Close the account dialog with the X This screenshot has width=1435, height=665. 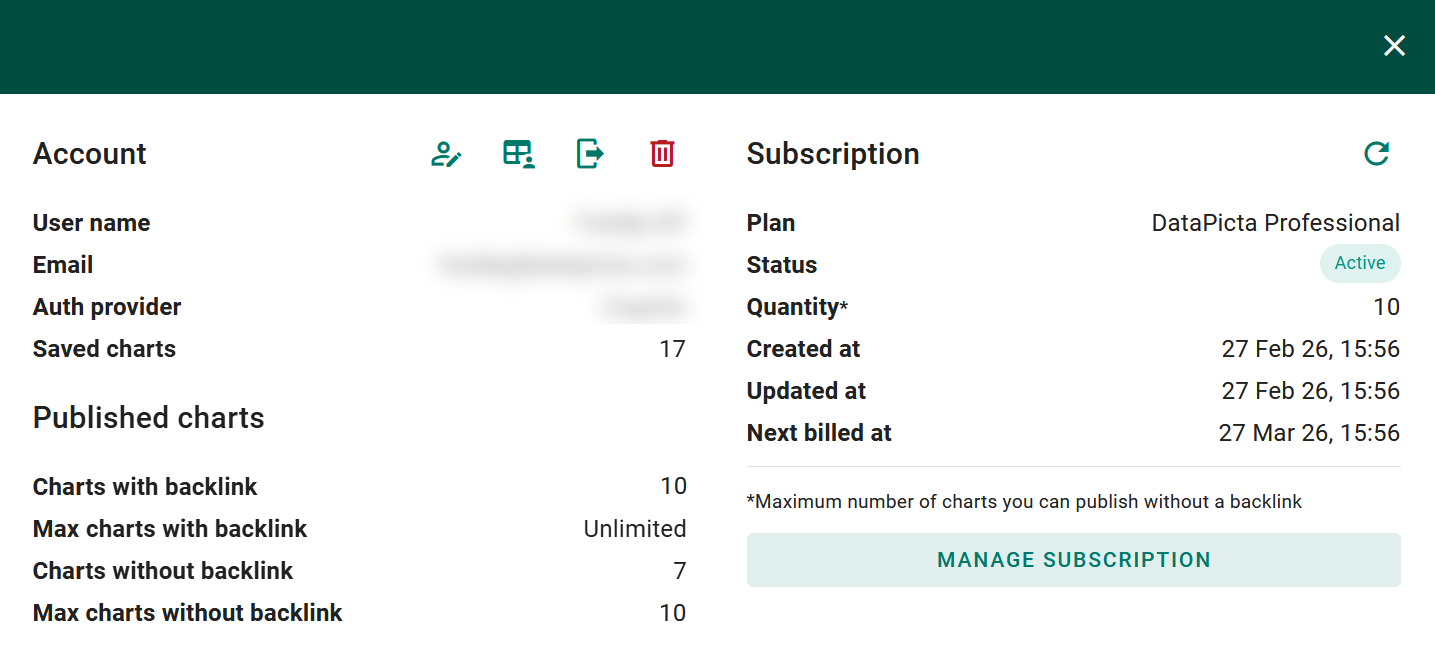pyautogui.click(x=1393, y=45)
